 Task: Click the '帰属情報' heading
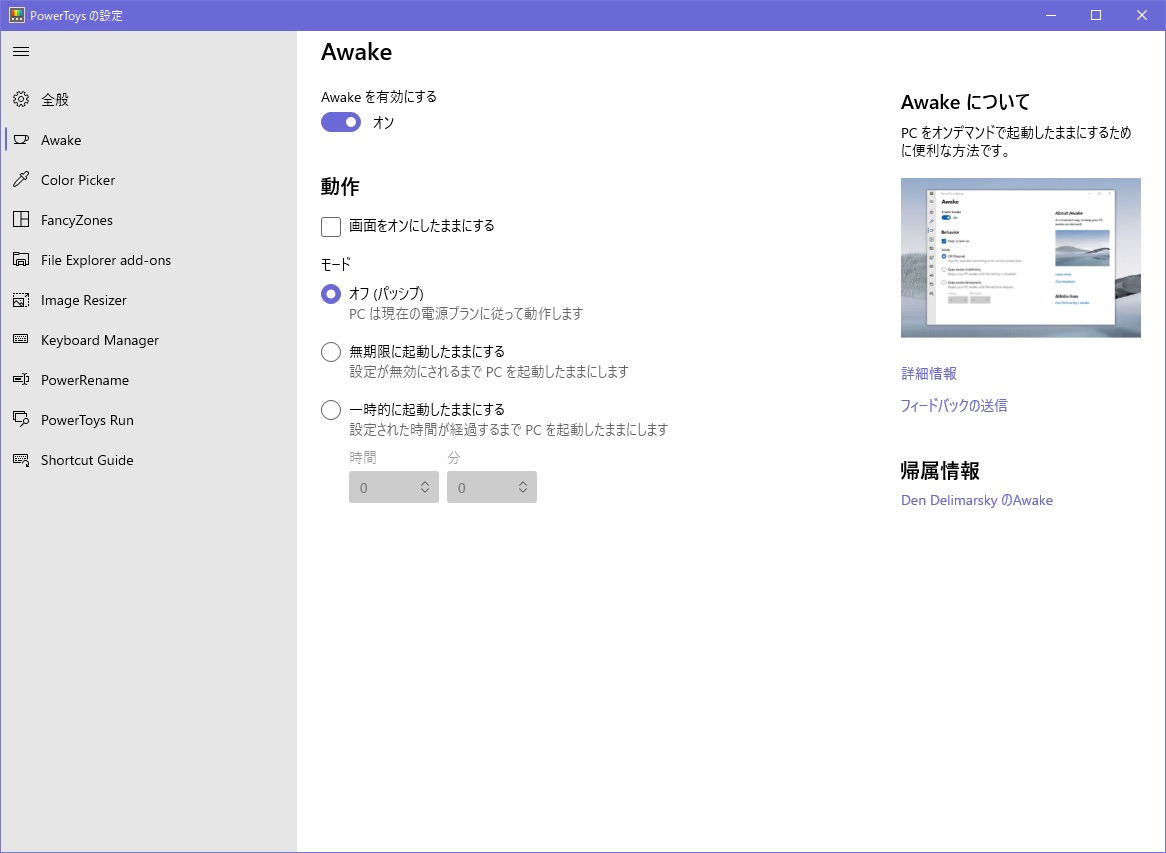940,471
